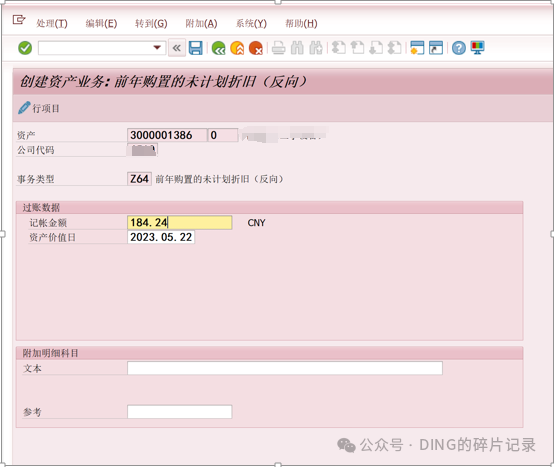Click the First Page icon

[x=338, y=48]
